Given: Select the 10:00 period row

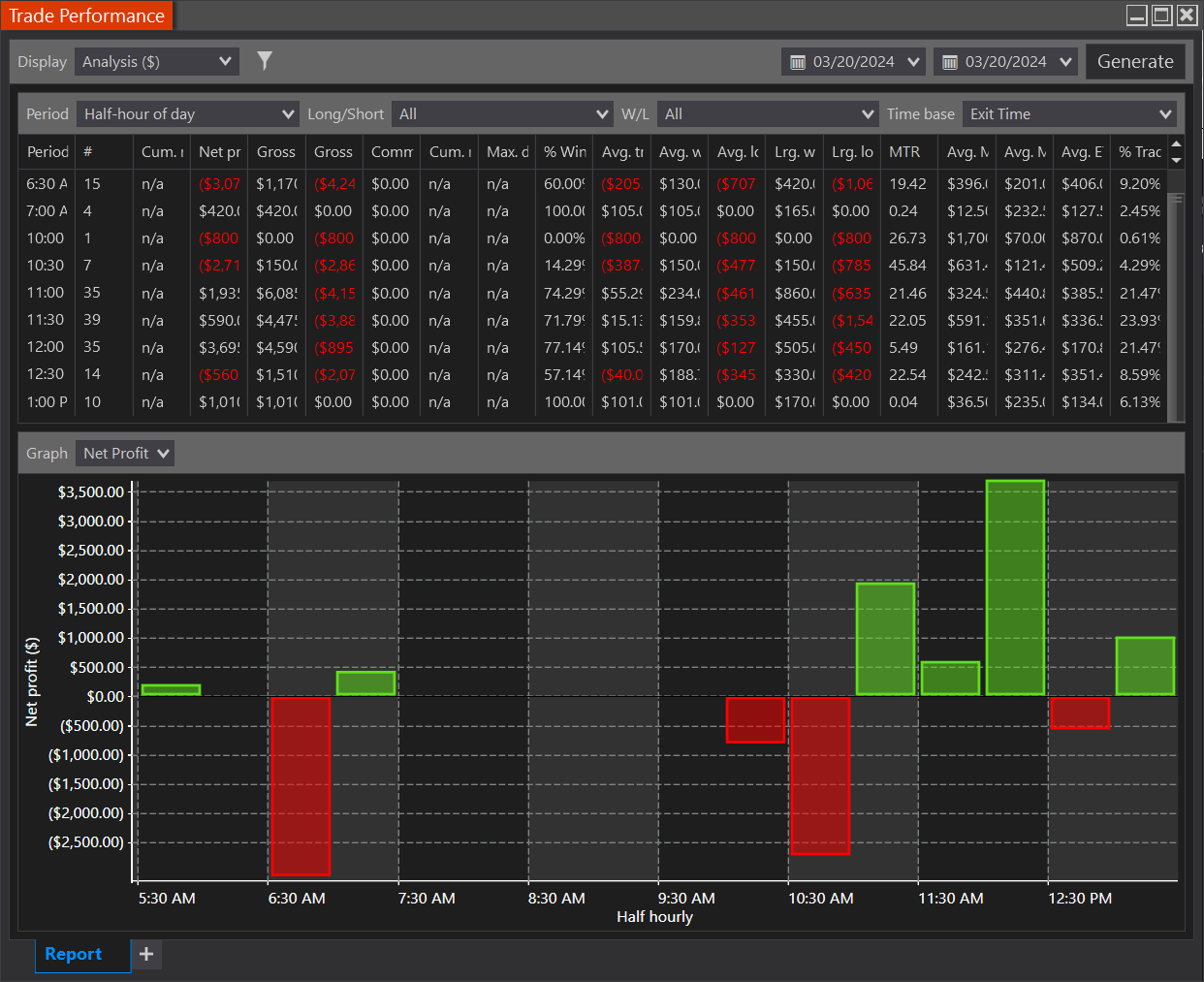Looking at the screenshot, I should [593, 238].
